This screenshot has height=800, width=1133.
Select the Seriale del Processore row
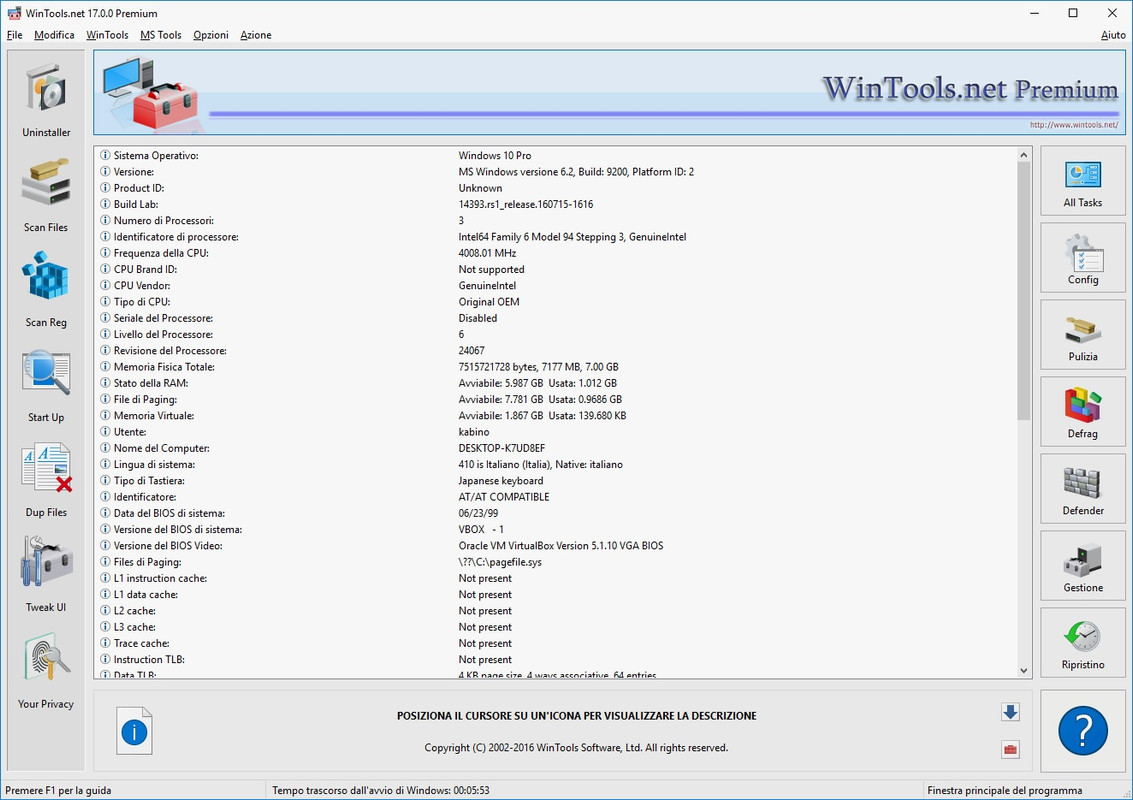pos(555,318)
